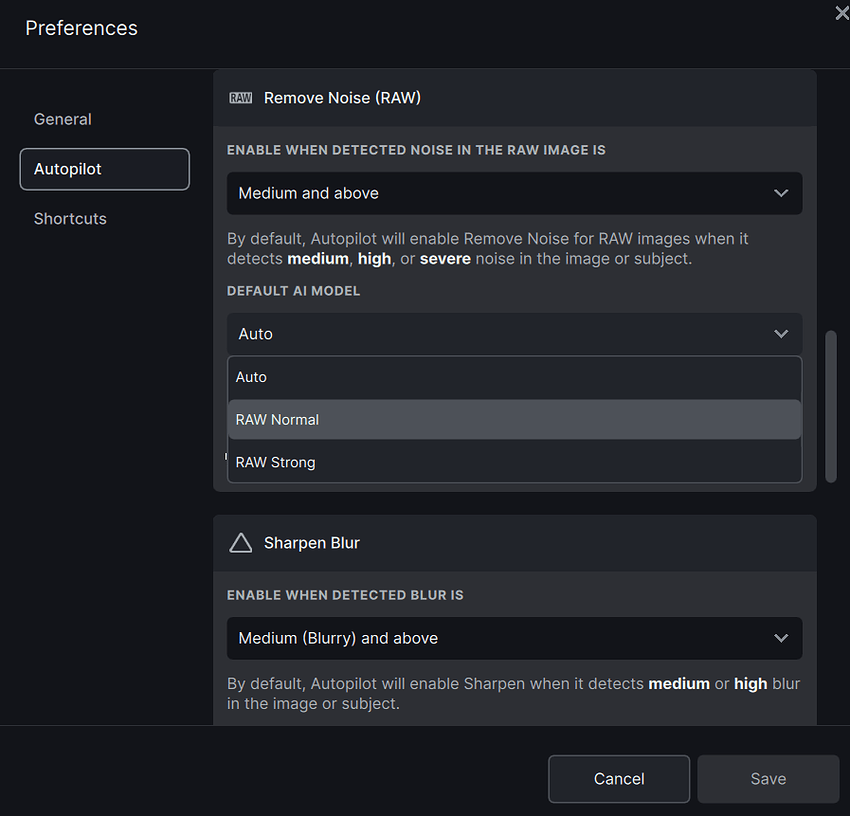Close the Preferences dialog with X

841,12
